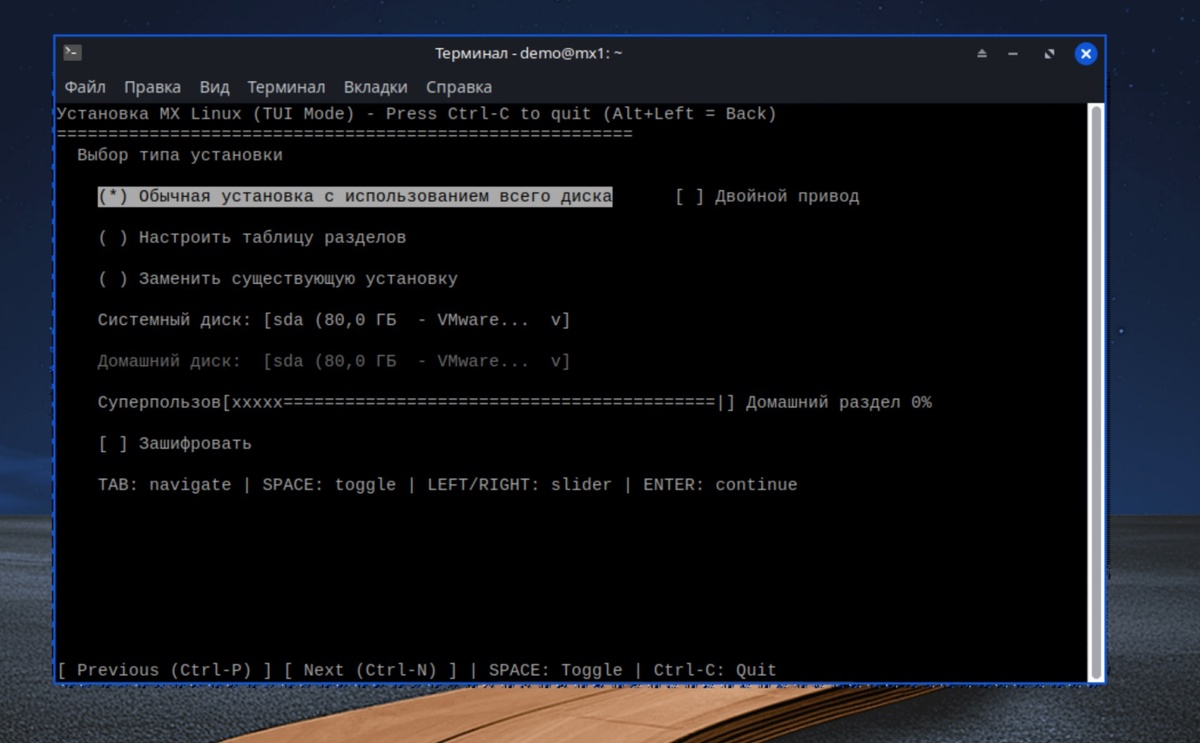Click the 'ENTER: continue' hint text
Viewport: 1200px width, 743px height.
pyautogui.click(x=720, y=485)
